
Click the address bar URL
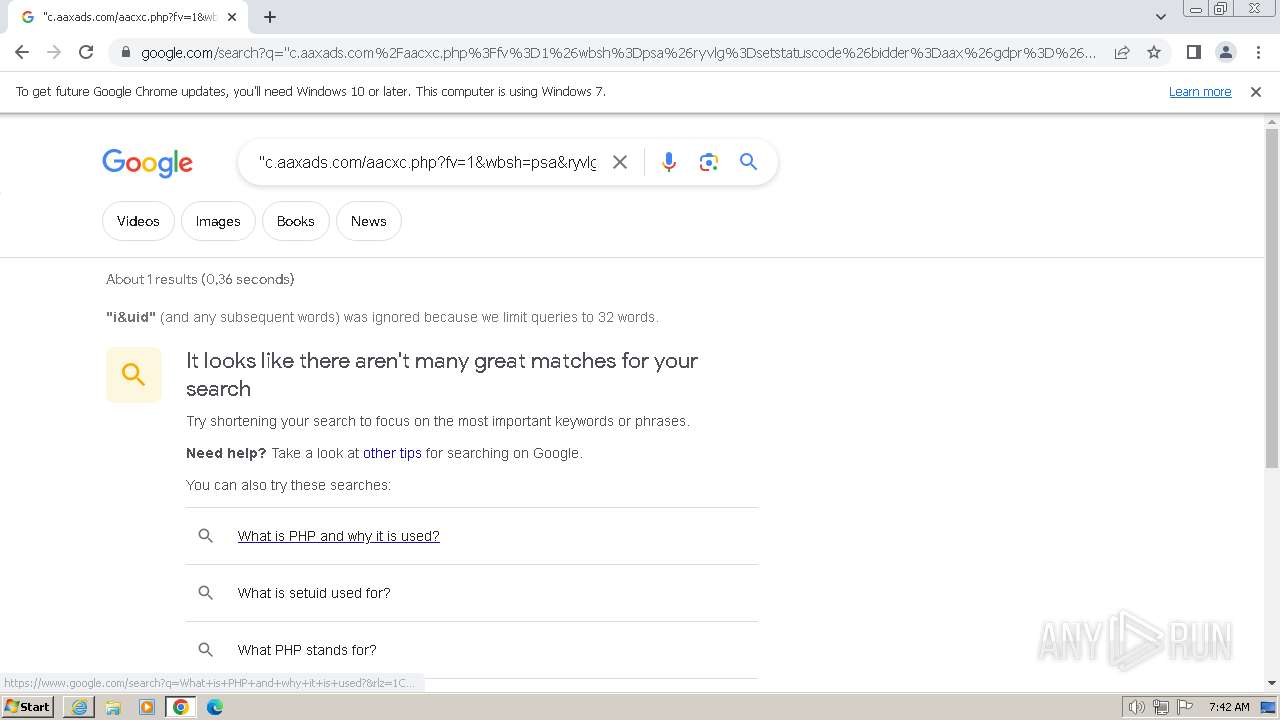pos(618,53)
